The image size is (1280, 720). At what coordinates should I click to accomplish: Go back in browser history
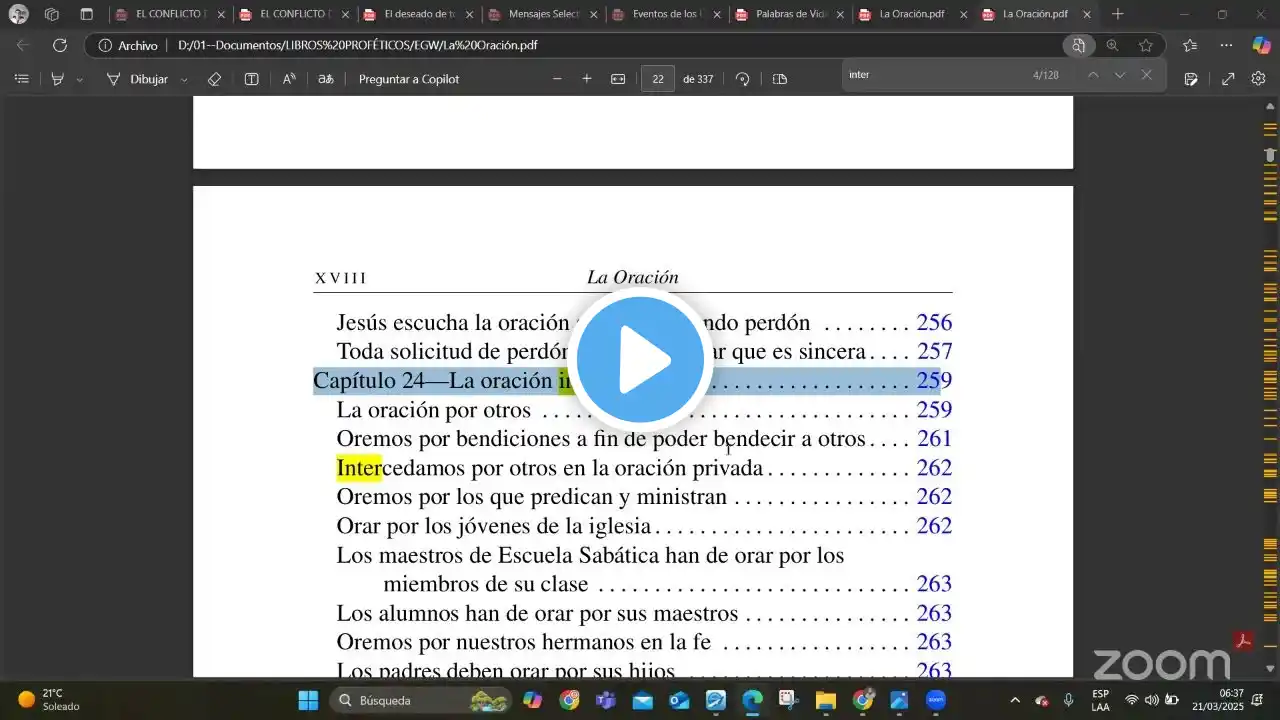[23, 45]
